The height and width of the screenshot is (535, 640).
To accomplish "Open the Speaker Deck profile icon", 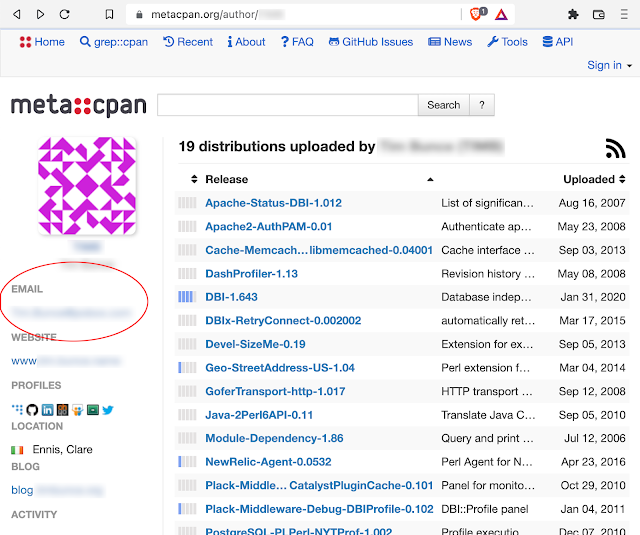I will pos(93,410).
